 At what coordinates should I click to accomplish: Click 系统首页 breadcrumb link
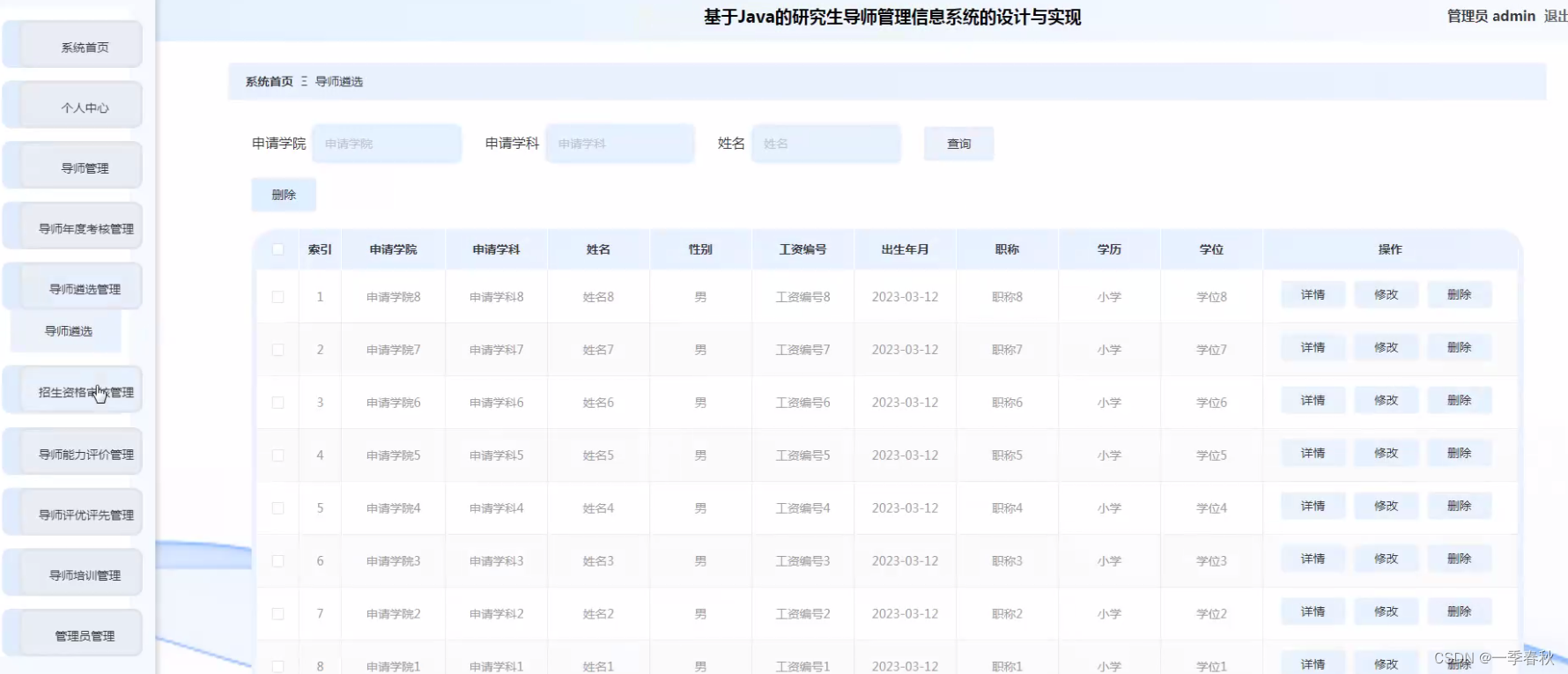269,81
